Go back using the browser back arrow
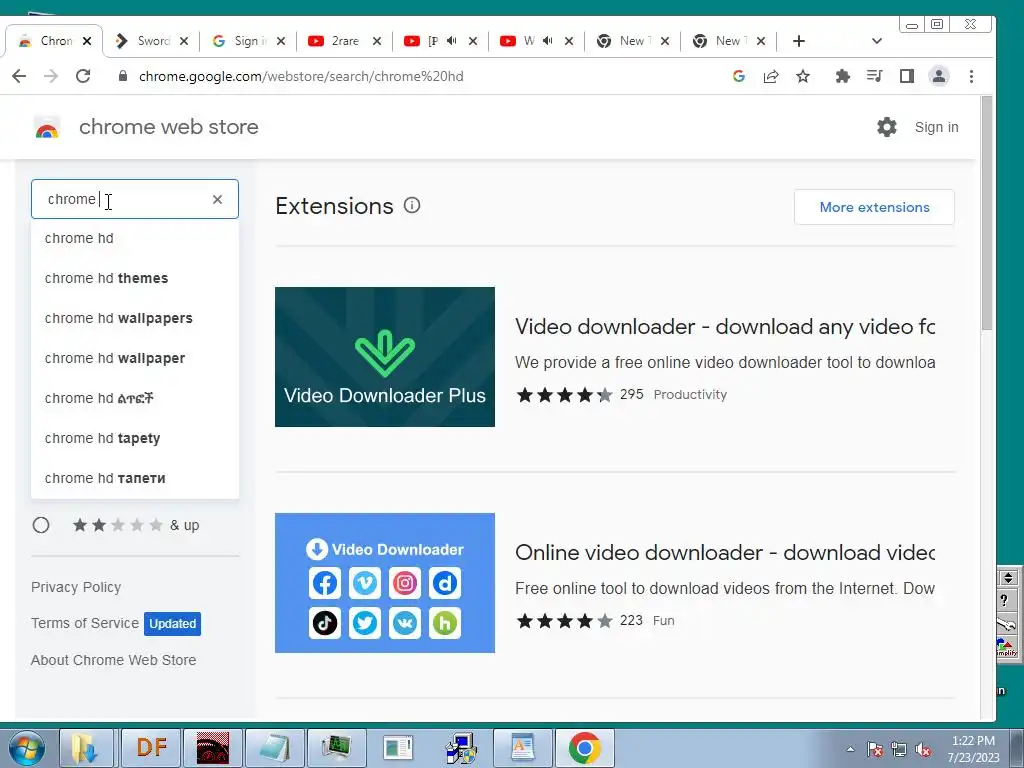 click(19, 76)
